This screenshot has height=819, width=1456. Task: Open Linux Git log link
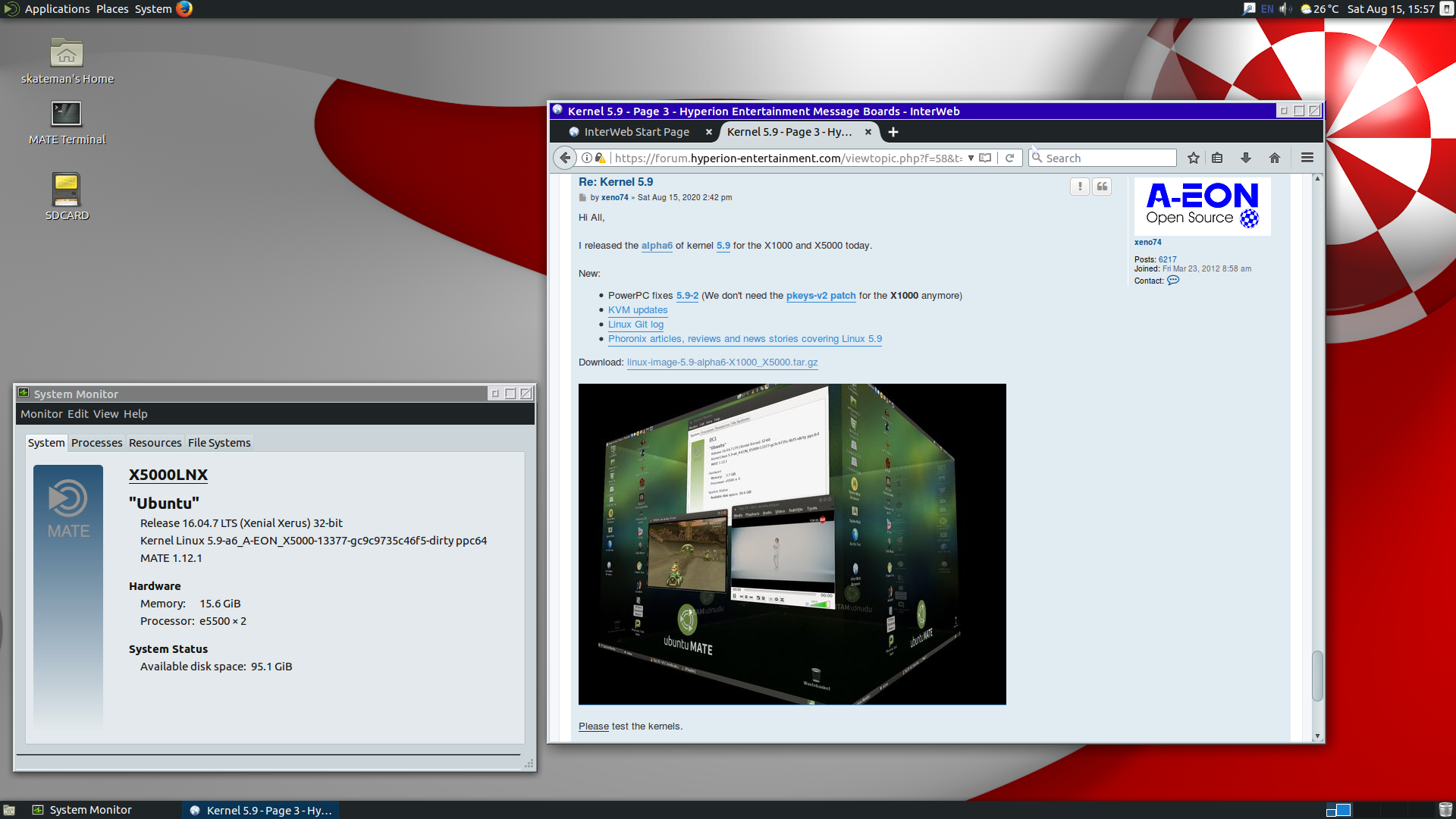pyautogui.click(x=635, y=325)
